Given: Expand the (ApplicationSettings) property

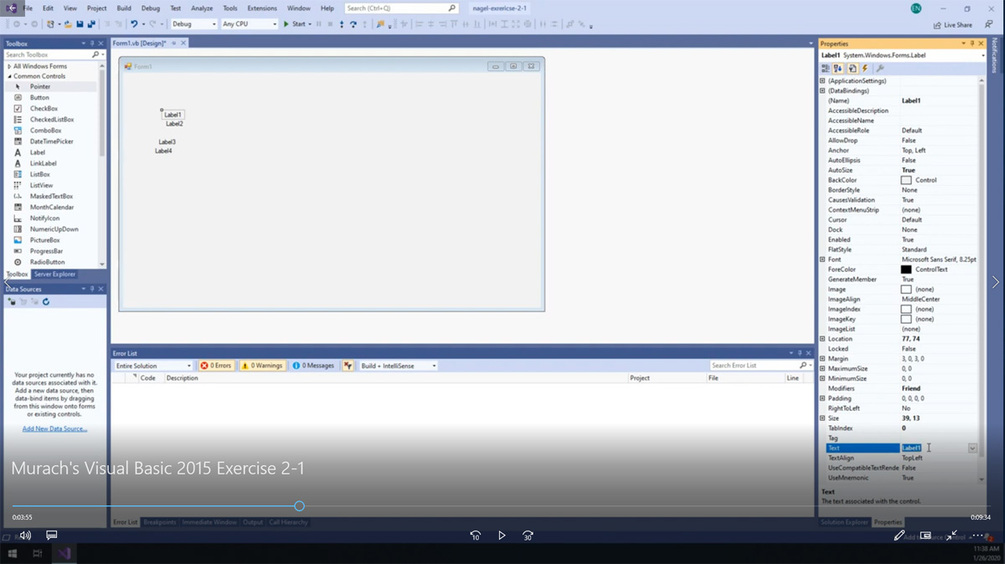Looking at the screenshot, I should 822,81.
